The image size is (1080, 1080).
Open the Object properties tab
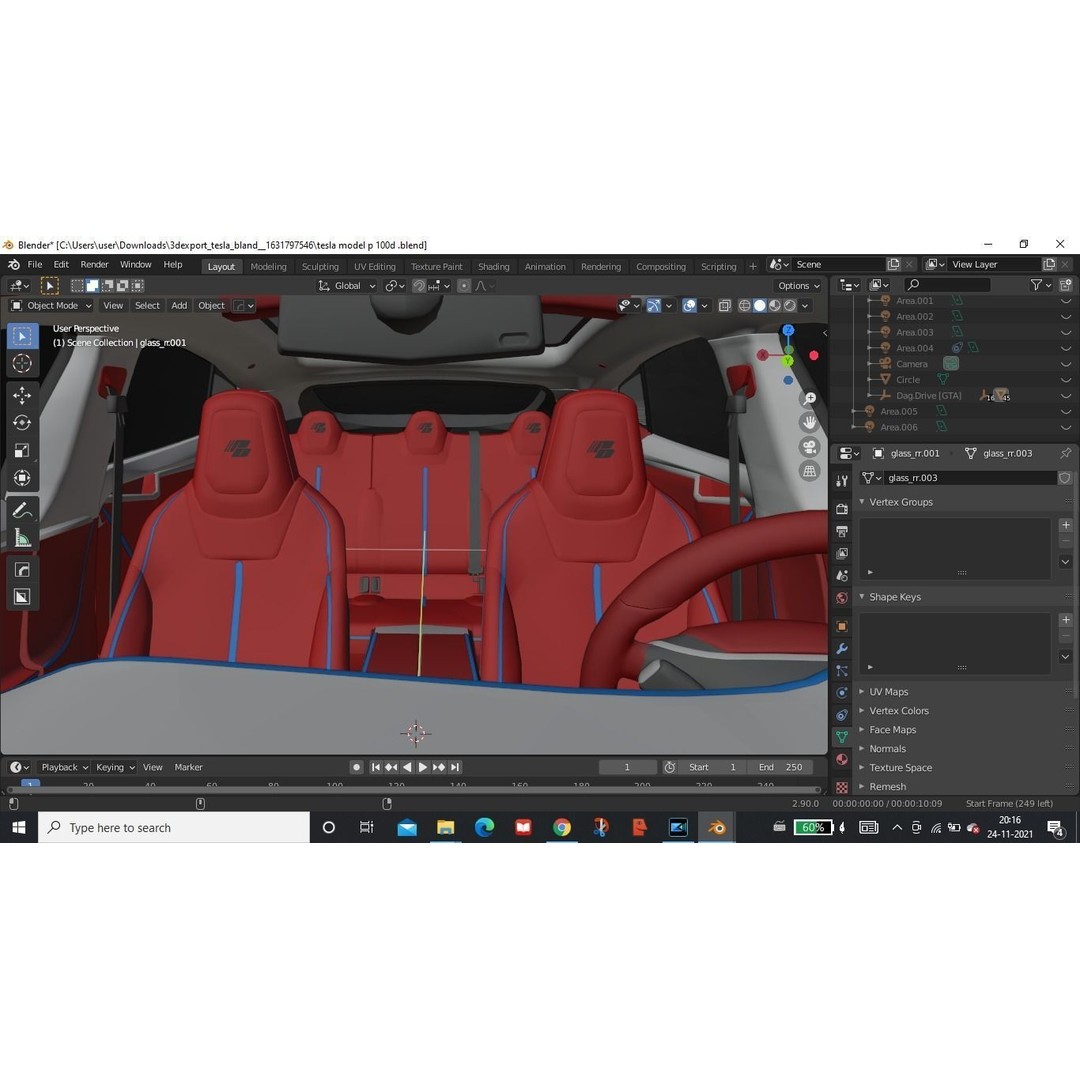click(842, 626)
